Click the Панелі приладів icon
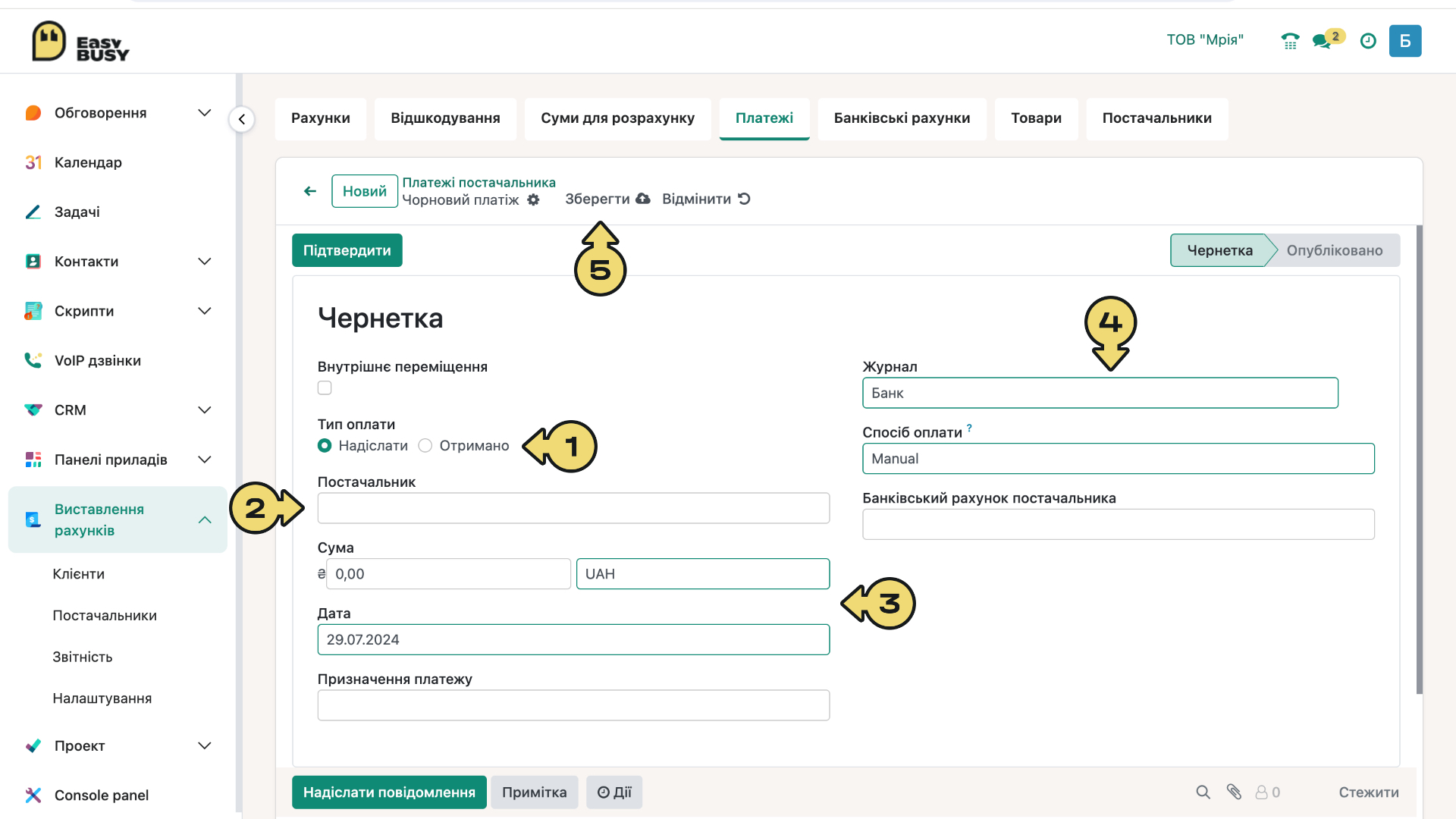 33,460
